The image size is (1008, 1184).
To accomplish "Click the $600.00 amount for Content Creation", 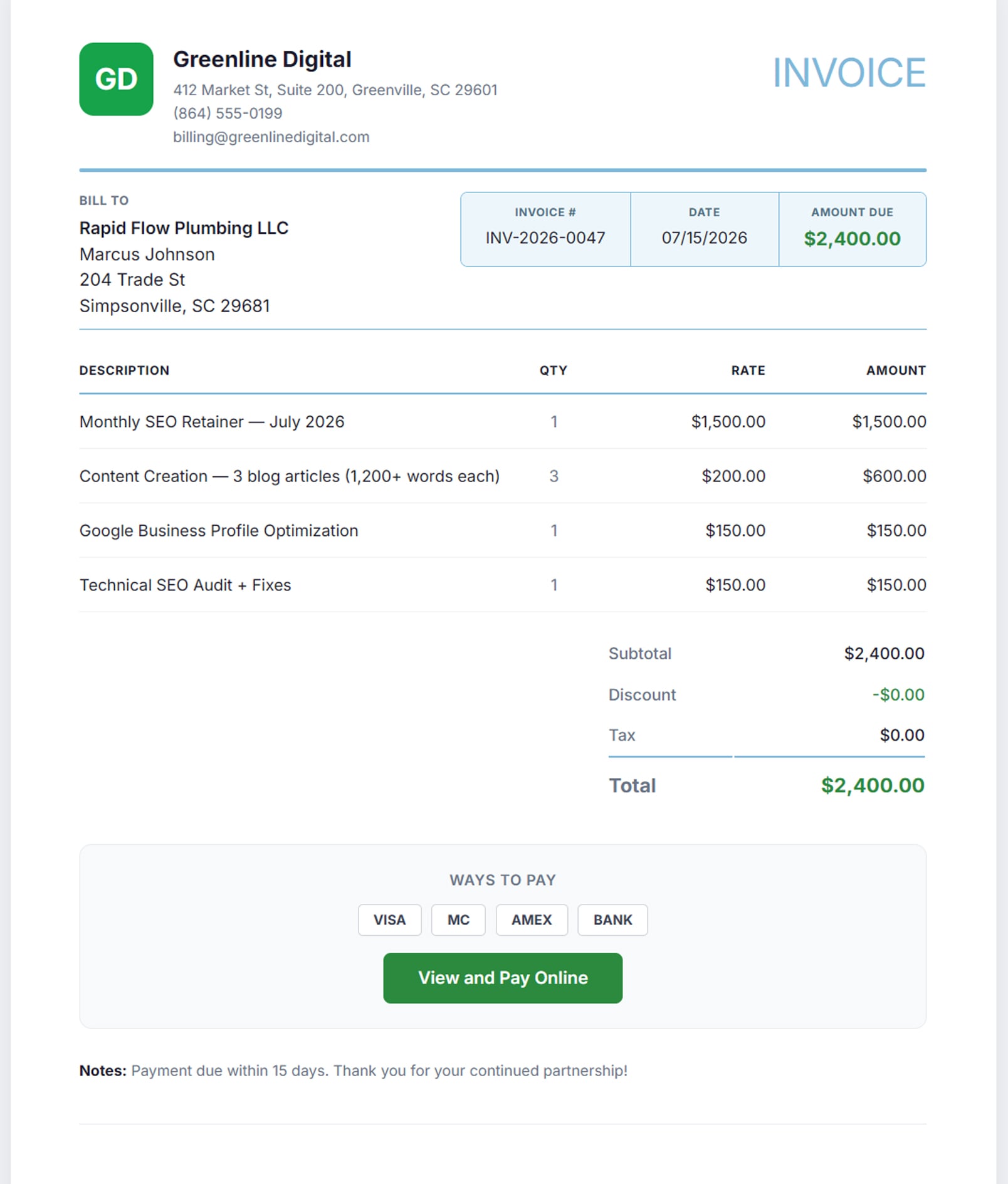I will pyautogui.click(x=895, y=476).
